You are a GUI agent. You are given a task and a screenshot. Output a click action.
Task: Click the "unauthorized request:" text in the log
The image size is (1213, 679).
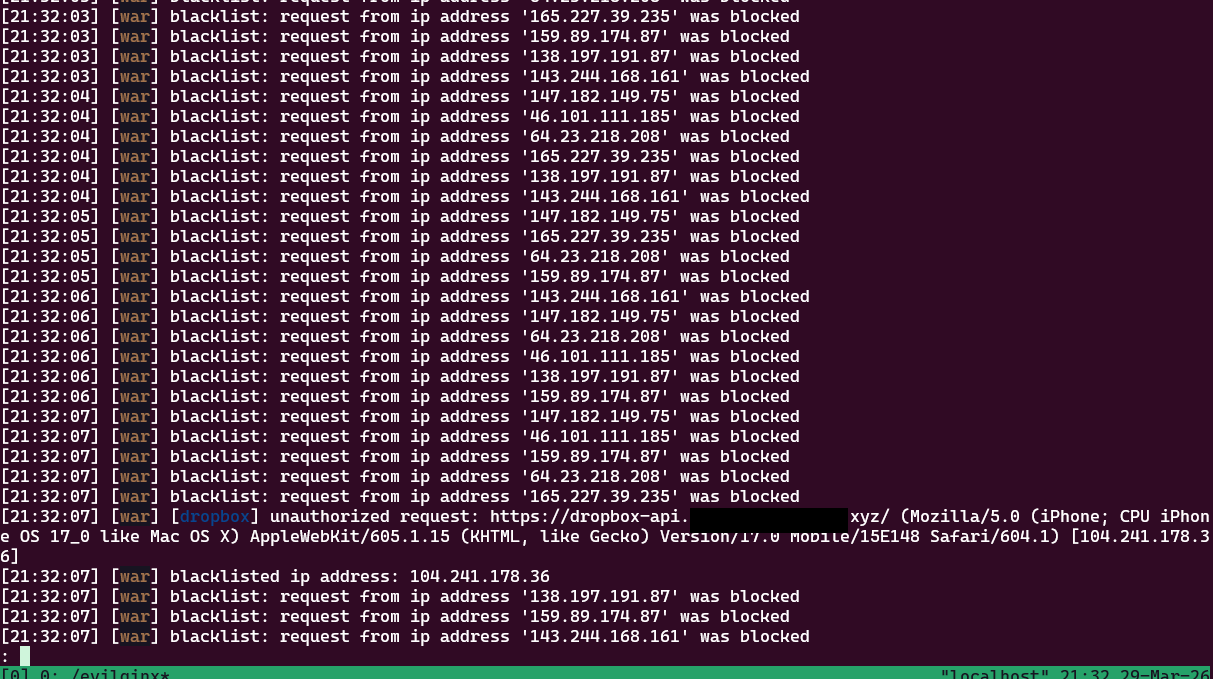[374, 516]
